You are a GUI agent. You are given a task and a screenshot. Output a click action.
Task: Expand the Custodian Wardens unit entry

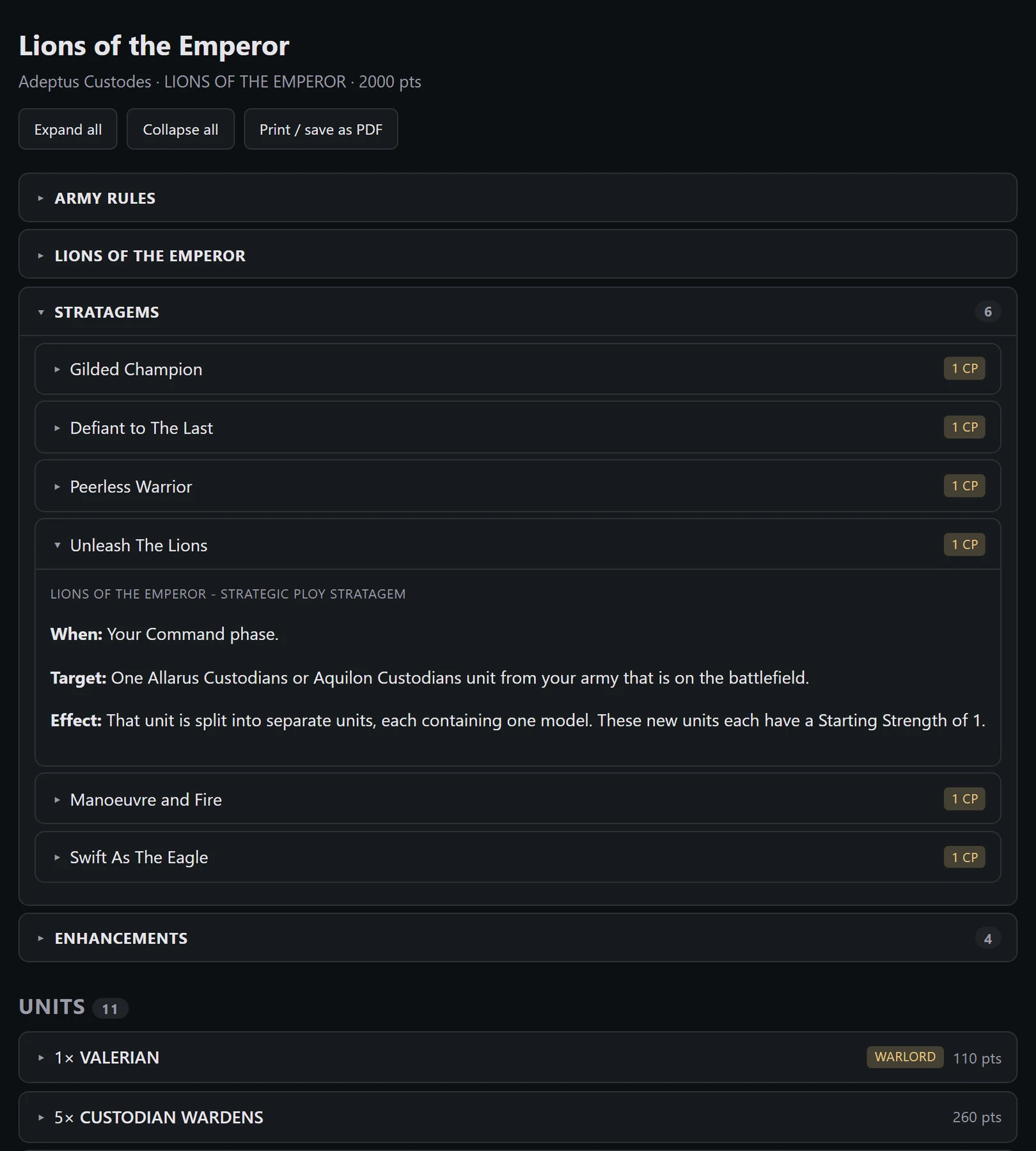pyautogui.click(x=517, y=1117)
